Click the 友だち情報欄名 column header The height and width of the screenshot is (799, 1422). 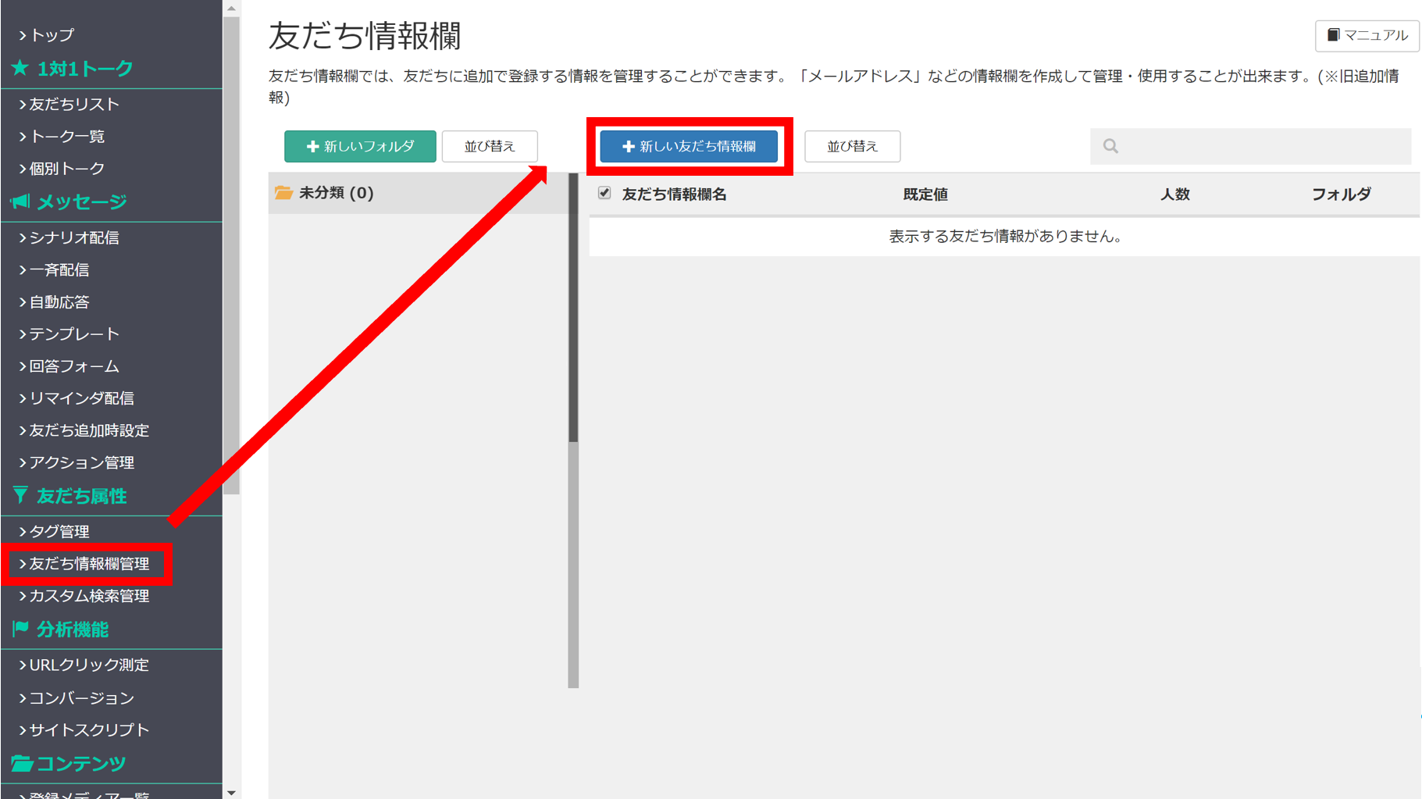674,195
